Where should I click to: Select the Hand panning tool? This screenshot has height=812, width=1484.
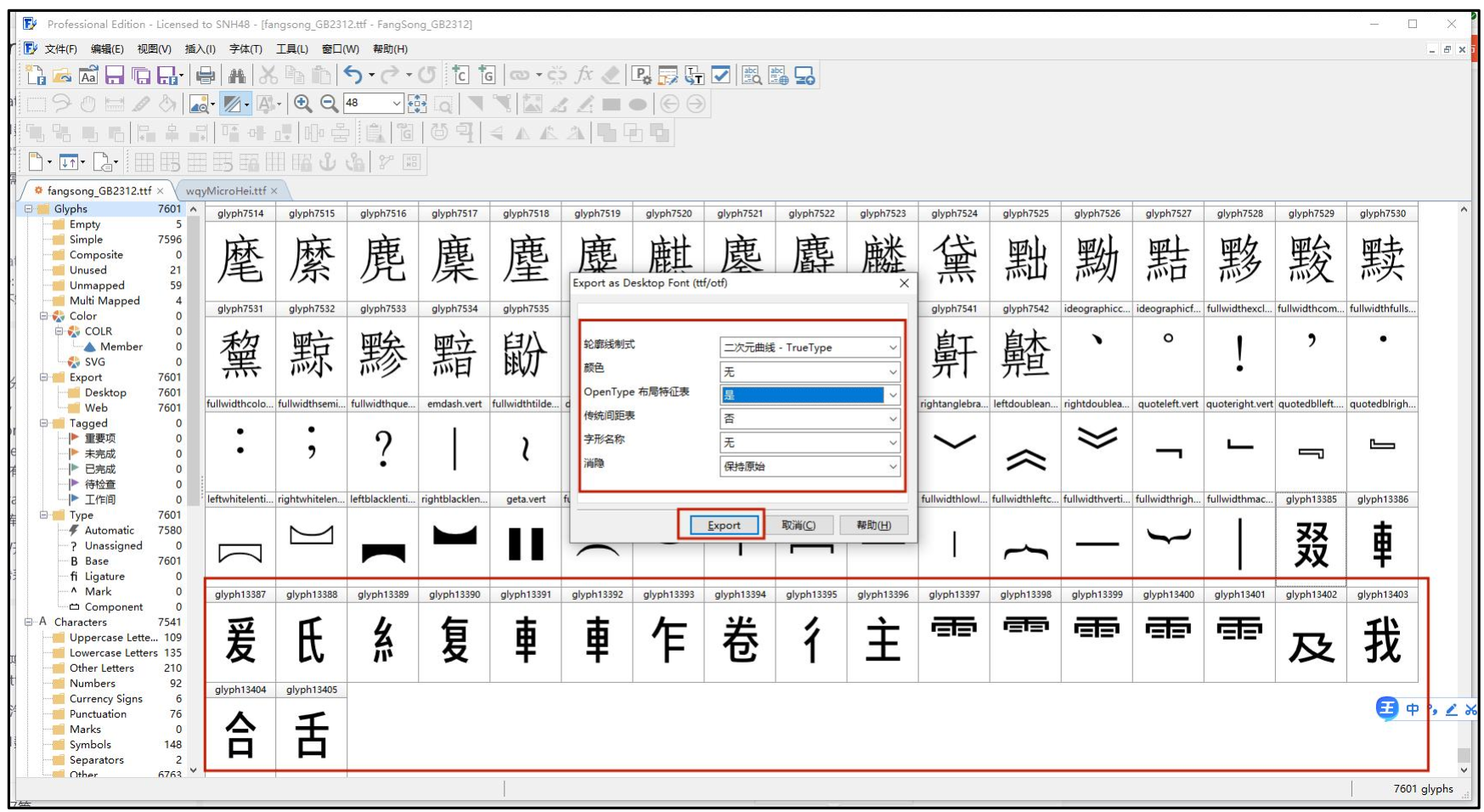87,104
